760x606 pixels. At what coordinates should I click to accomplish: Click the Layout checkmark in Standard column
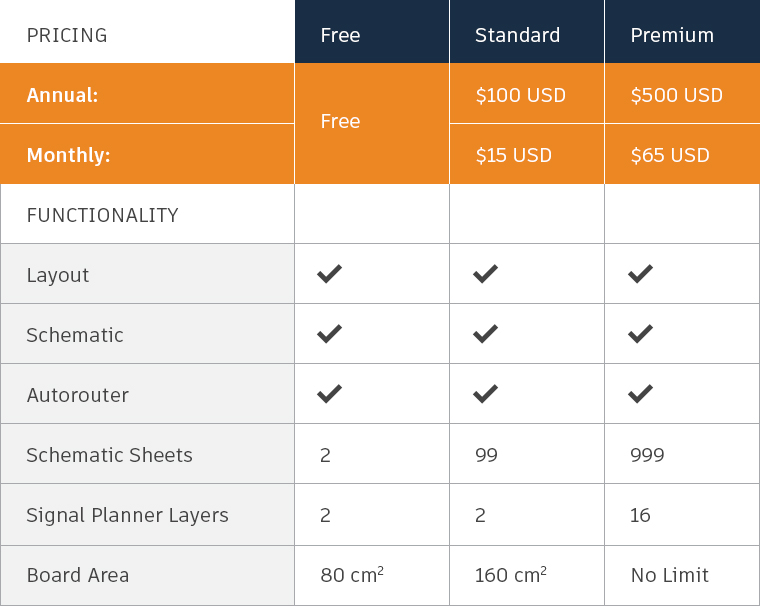(x=485, y=274)
